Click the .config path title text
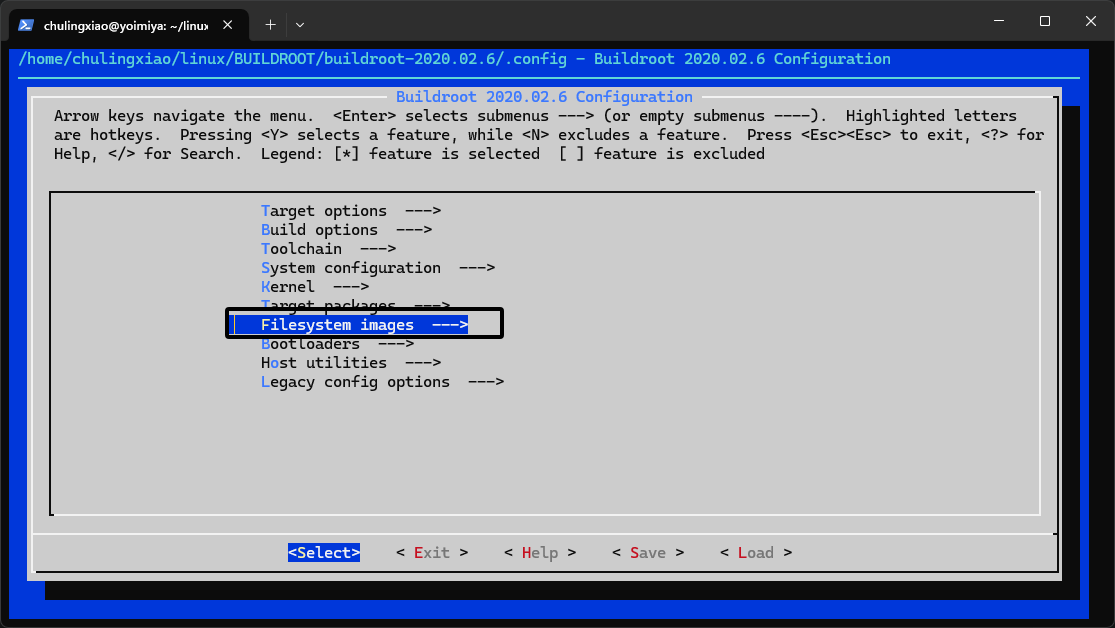 454,59
